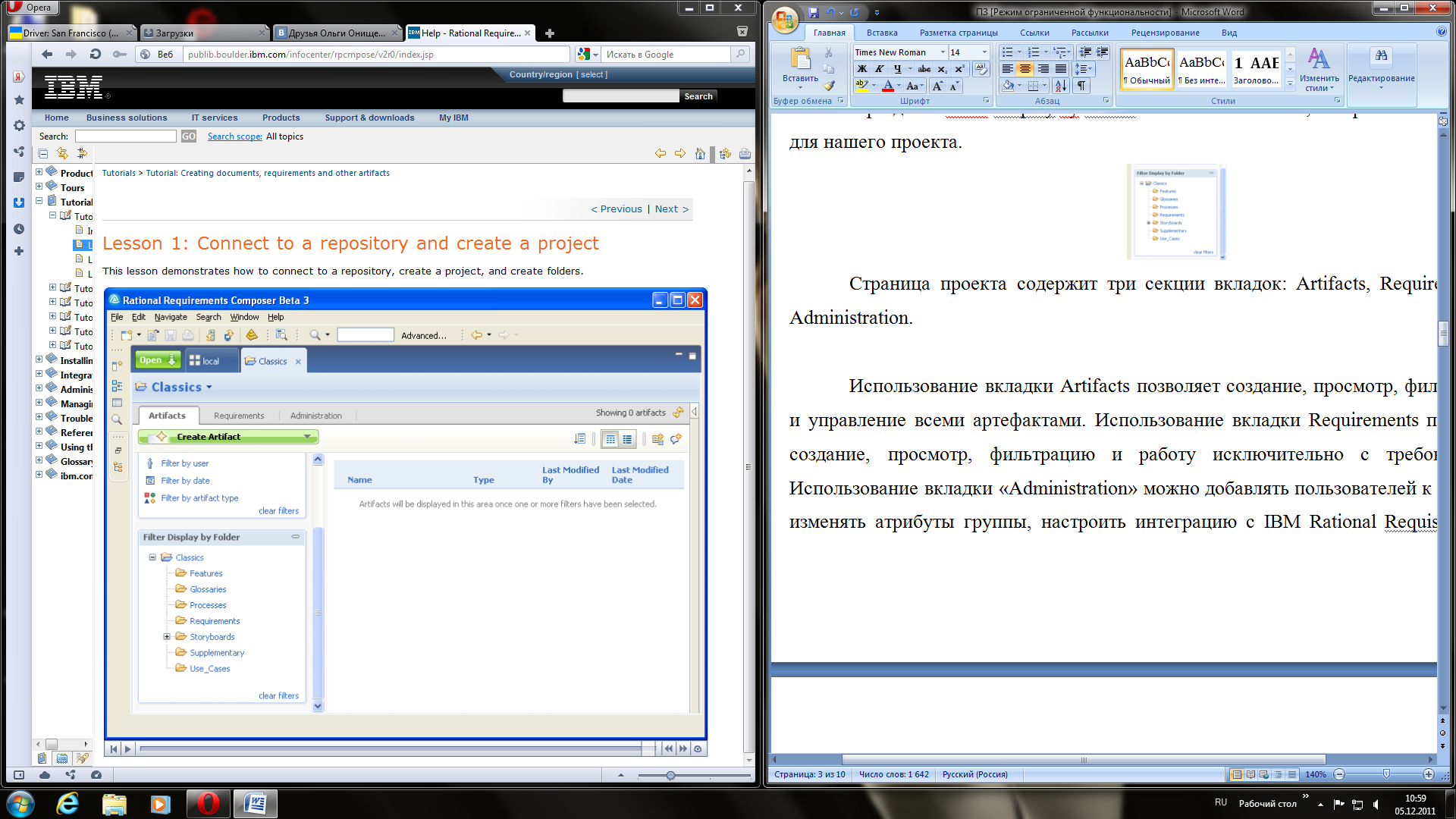Click help toolbar yellow back arrow

tap(661, 154)
